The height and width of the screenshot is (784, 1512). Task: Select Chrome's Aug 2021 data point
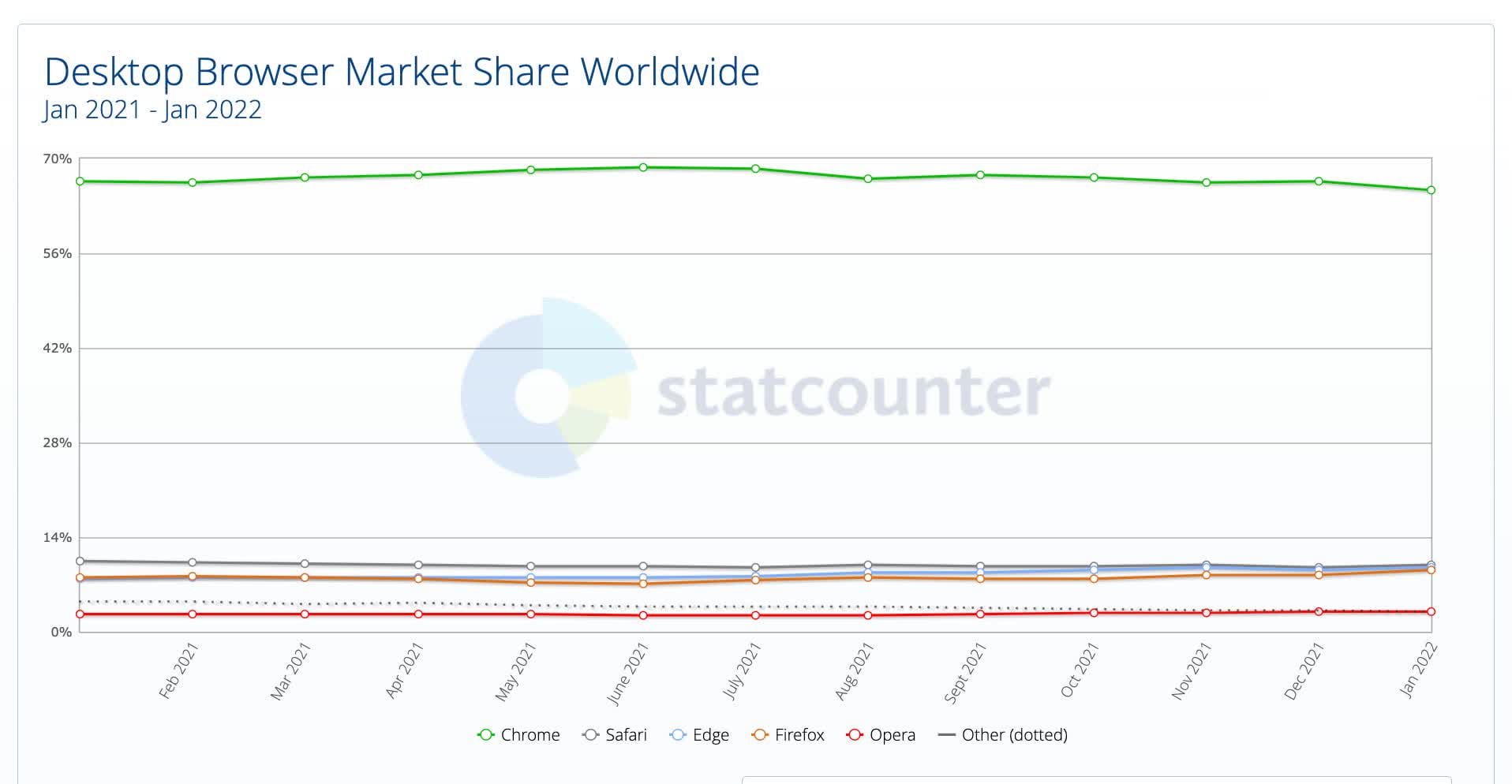coord(868,179)
